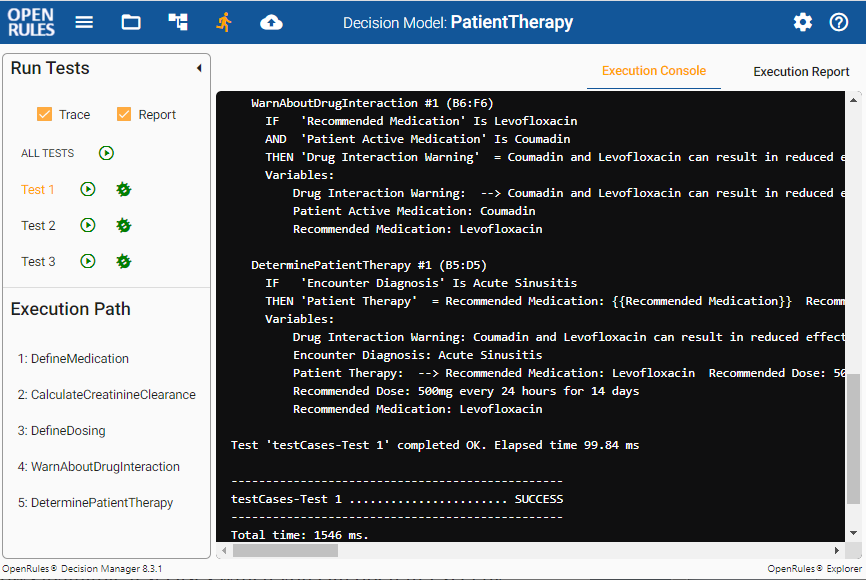This screenshot has height=580, width=866.
Task: Click the DefineMedication execution path step
Action: coord(73,359)
